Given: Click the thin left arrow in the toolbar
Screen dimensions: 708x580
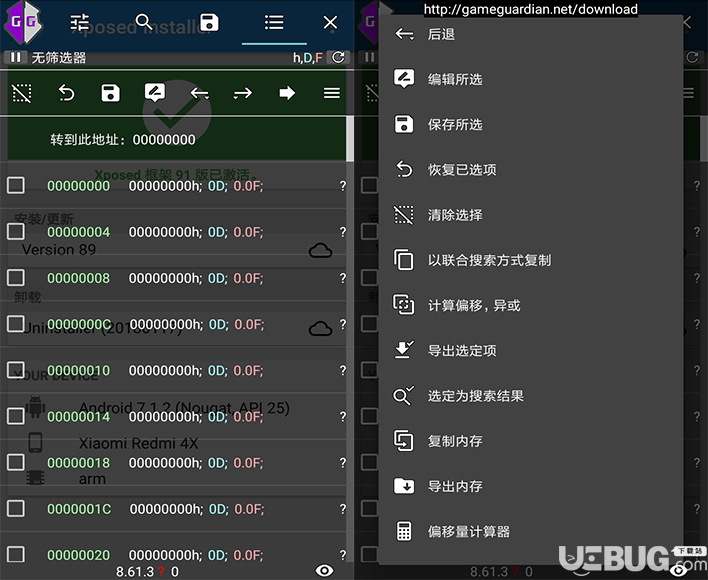Looking at the screenshot, I should (199, 93).
